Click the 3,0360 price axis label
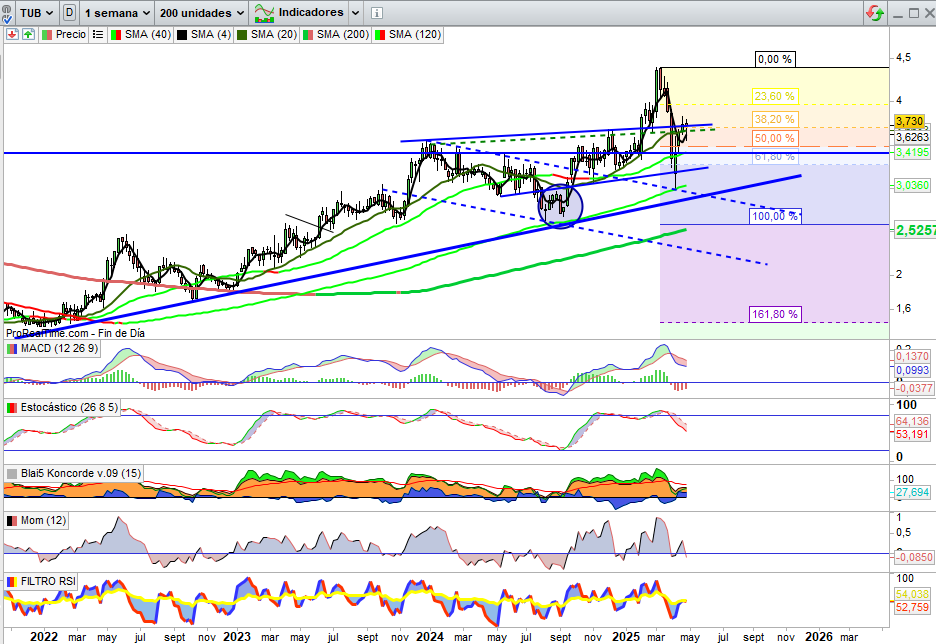The height and width of the screenshot is (644, 936). point(912,185)
